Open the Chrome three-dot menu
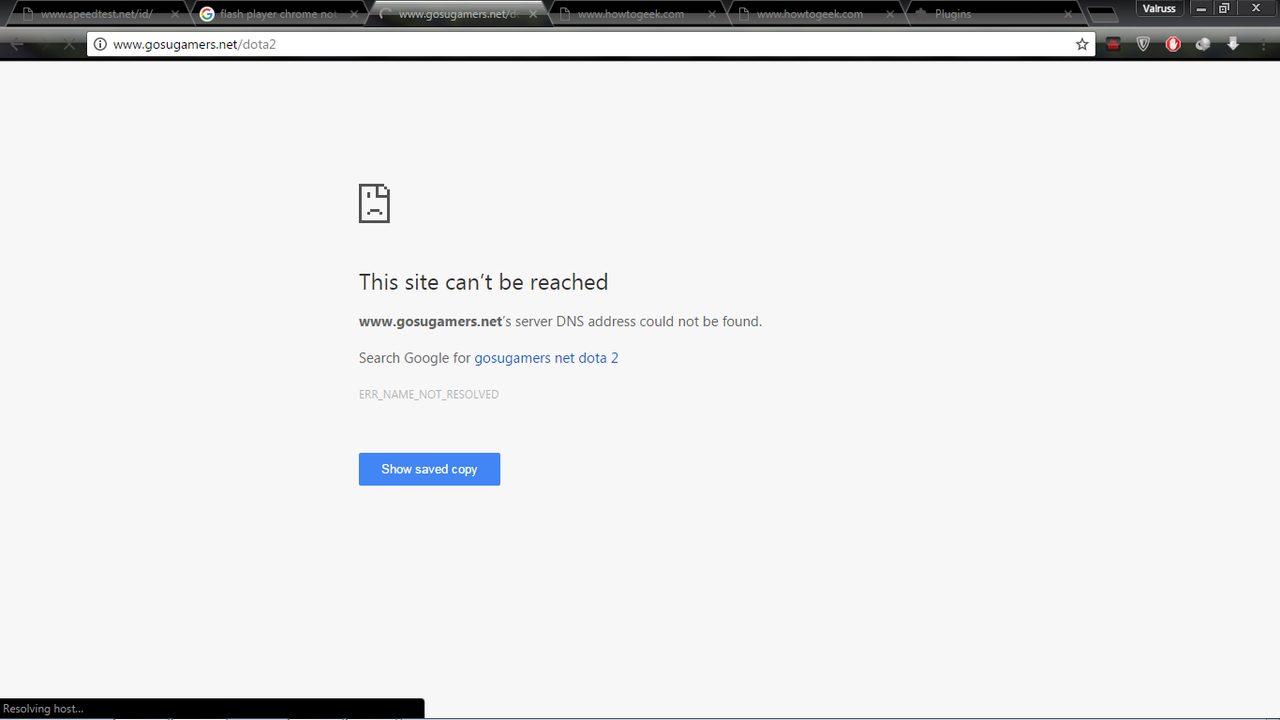 1262,44
